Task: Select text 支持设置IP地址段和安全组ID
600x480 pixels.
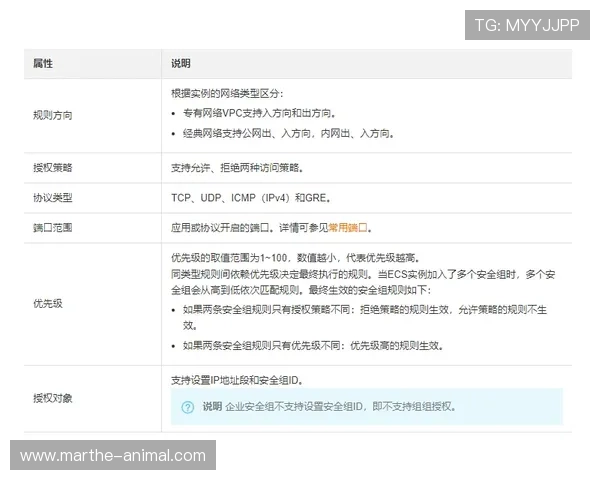Action: point(237,380)
